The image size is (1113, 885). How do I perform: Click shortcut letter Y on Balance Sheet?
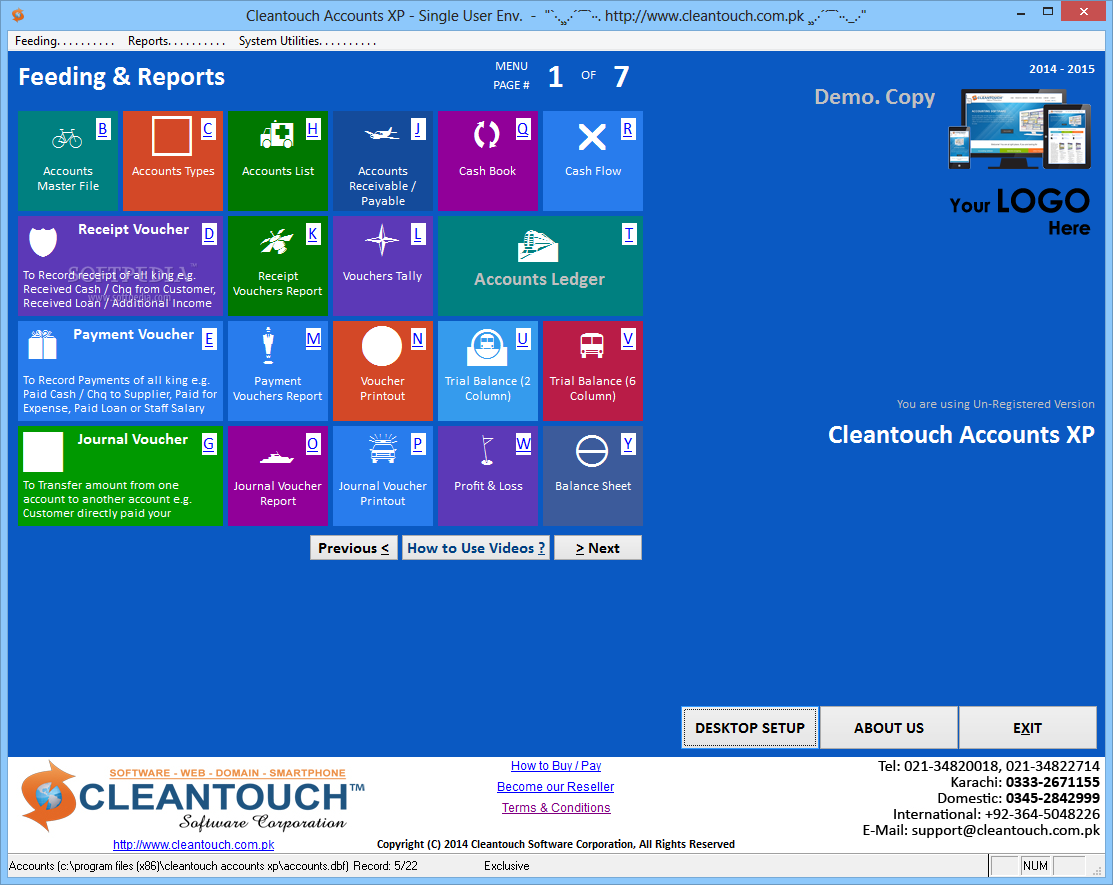[x=627, y=444]
